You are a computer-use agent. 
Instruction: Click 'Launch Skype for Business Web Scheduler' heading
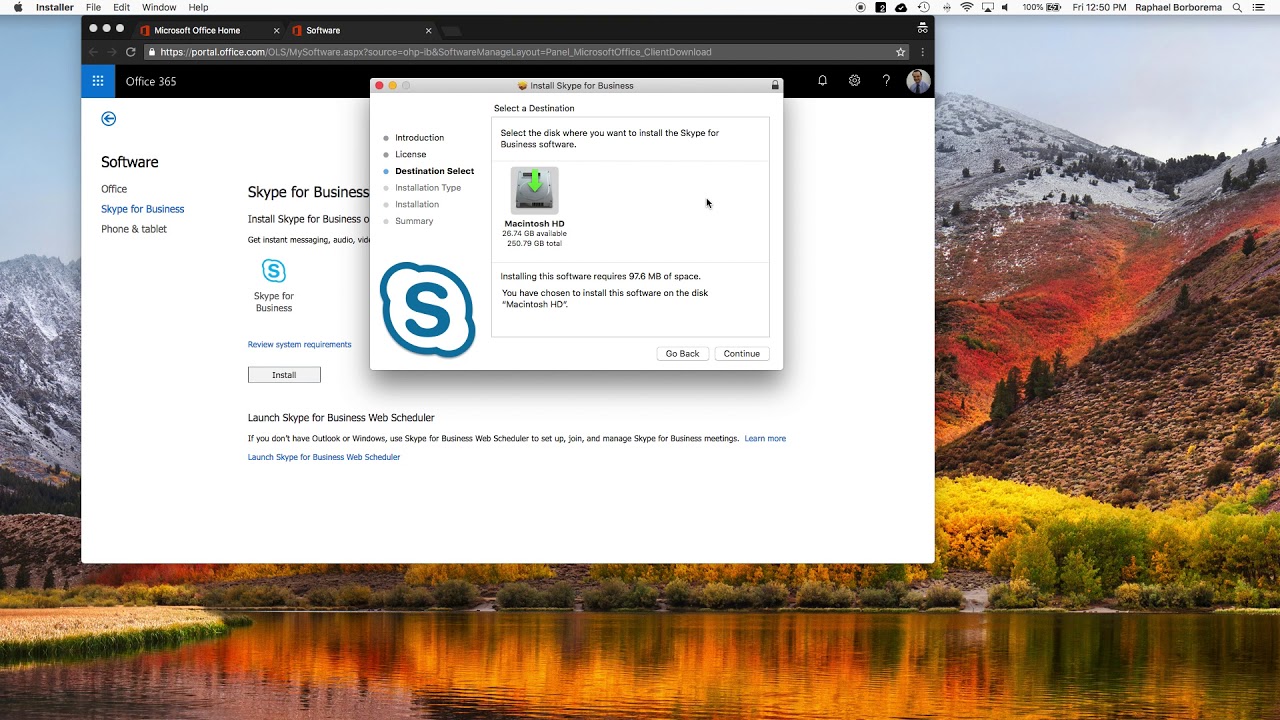point(341,418)
